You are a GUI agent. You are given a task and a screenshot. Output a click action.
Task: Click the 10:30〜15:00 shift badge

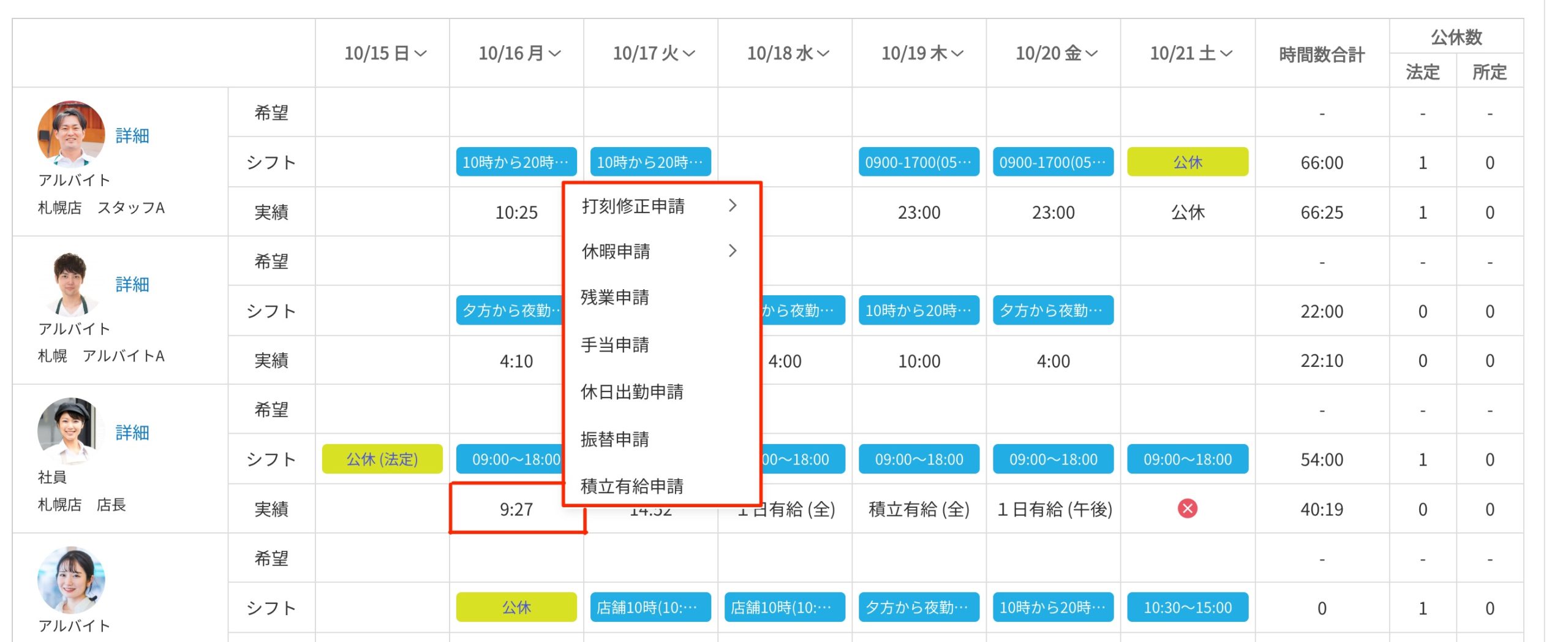click(1187, 607)
